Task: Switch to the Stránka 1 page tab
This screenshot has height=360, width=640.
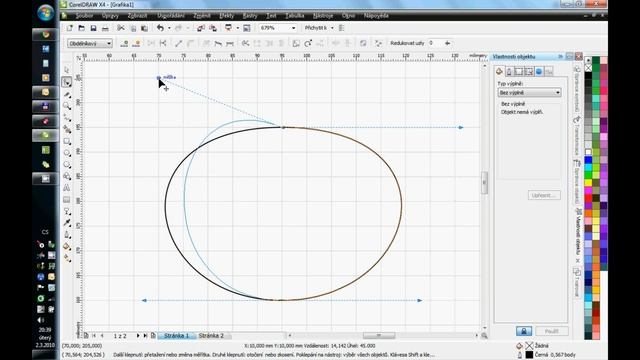Action: click(176, 336)
